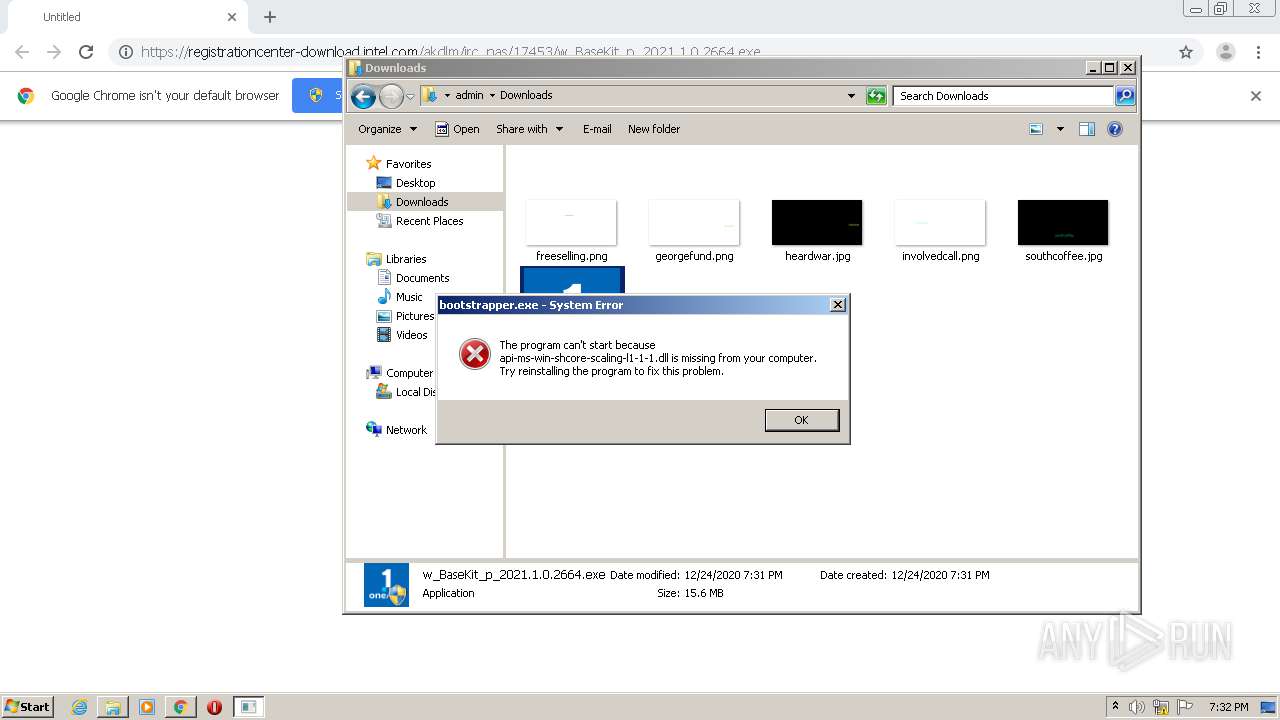Click the Chrome back button
The image size is (1280, 720).
[x=22, y=52]
